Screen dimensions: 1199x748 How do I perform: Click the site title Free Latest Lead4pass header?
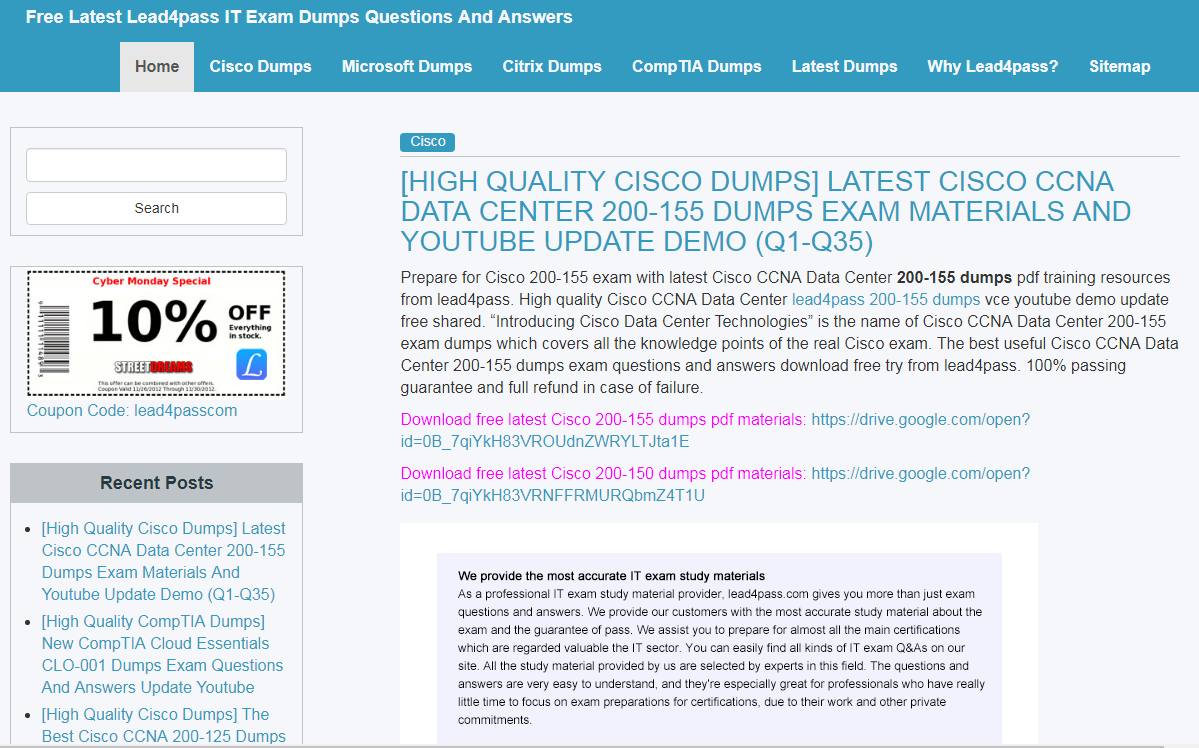[x=299, y=17]
